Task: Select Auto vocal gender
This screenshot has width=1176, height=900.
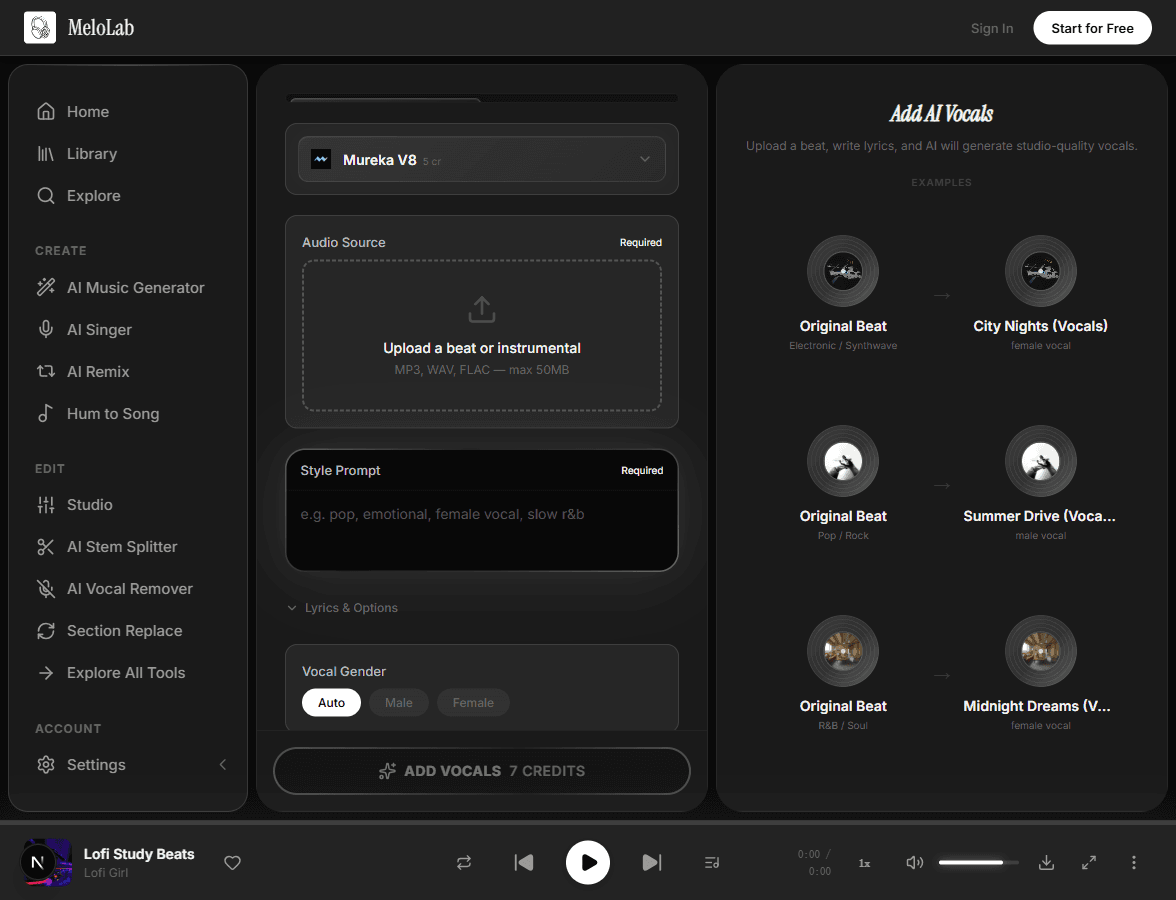Action: 332,703
